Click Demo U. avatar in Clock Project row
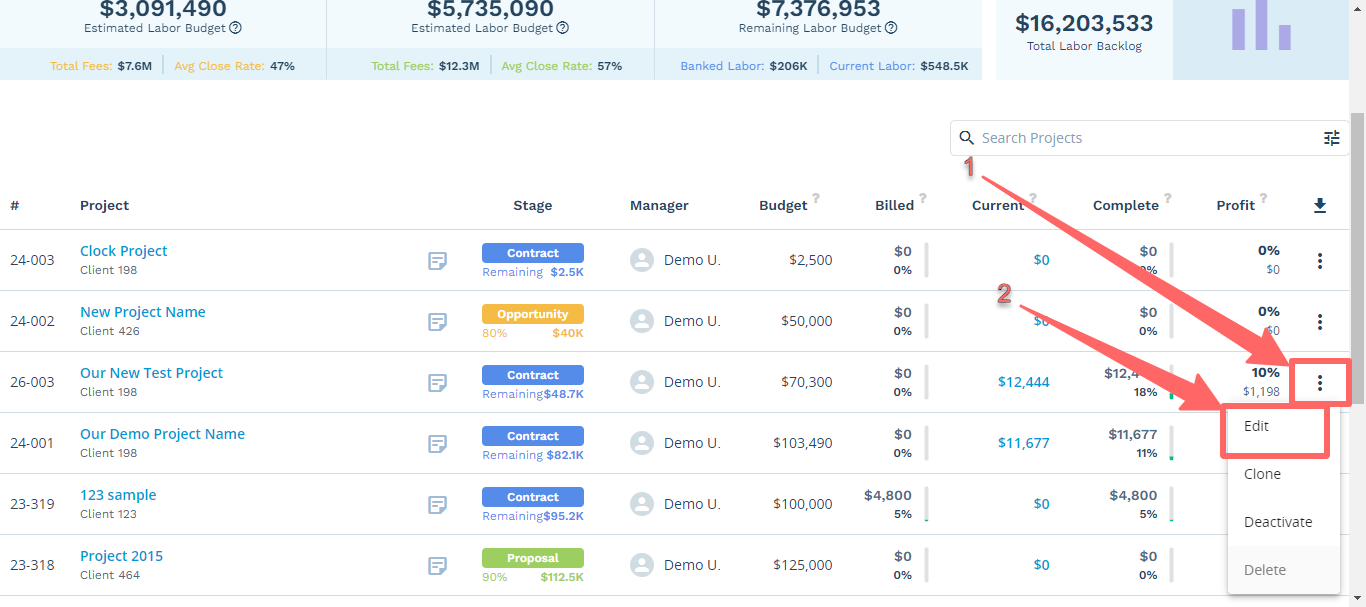 coord(642,260)
